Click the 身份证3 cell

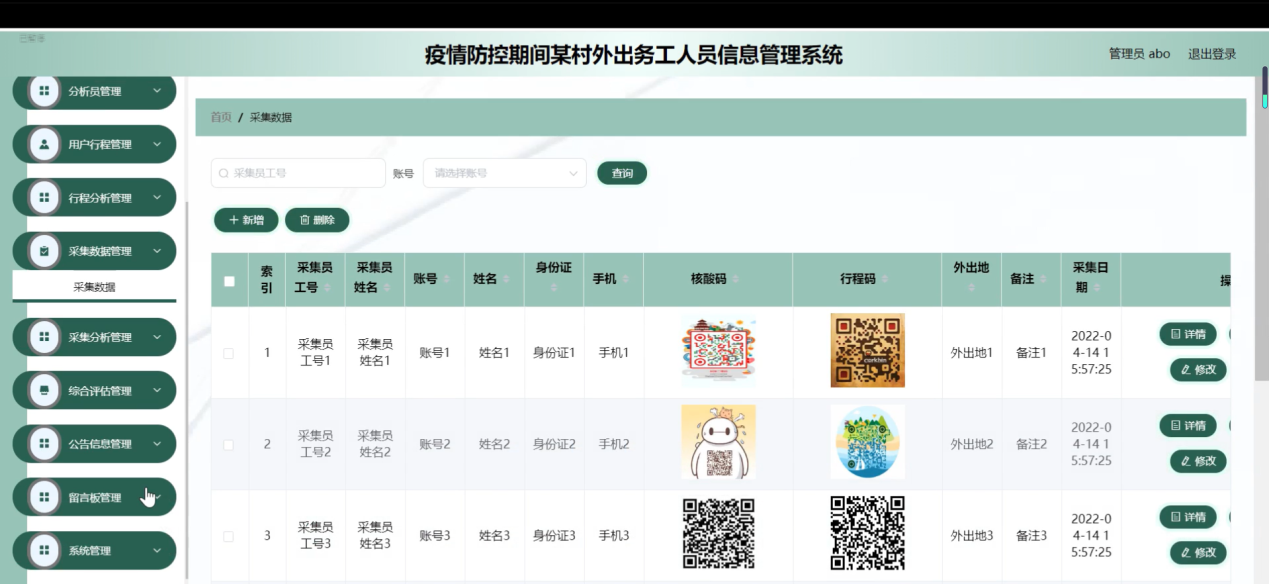(554, 536)
